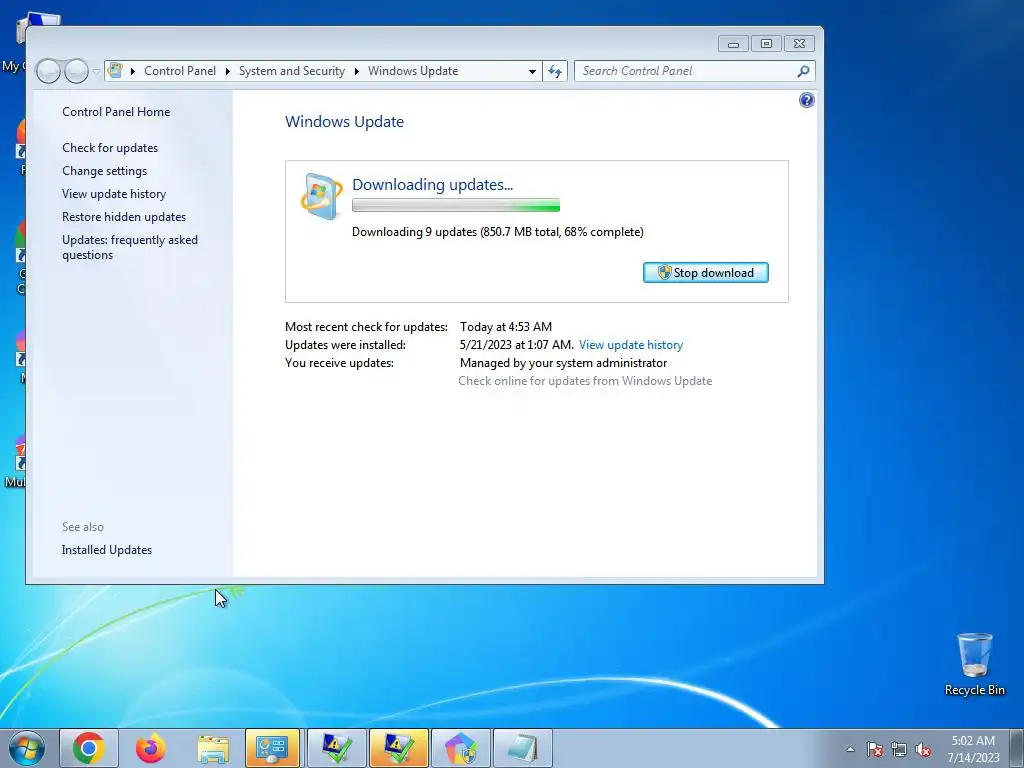This screenshot has height=768, width=1024.
Task: Click the magnifier search icon
Action: (804, 71)
